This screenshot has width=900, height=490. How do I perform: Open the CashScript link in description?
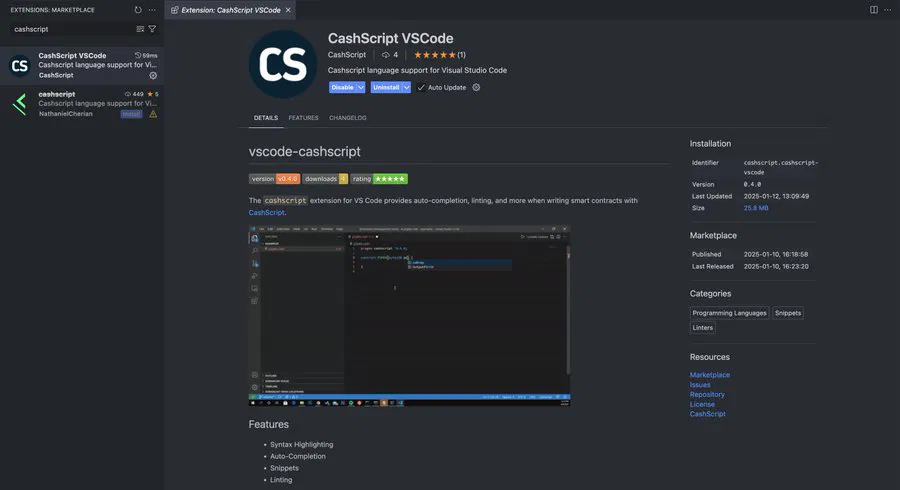click(266, 212)
